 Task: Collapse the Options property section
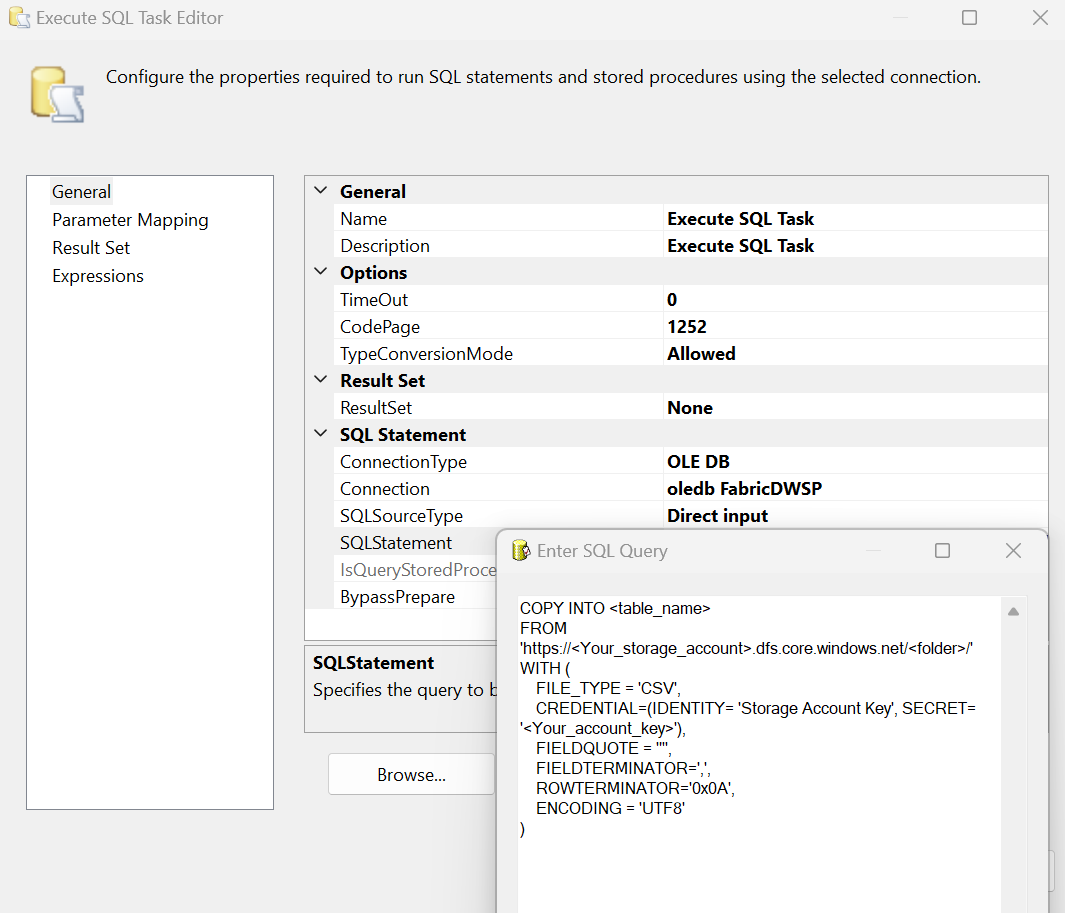tap(320, 272)
